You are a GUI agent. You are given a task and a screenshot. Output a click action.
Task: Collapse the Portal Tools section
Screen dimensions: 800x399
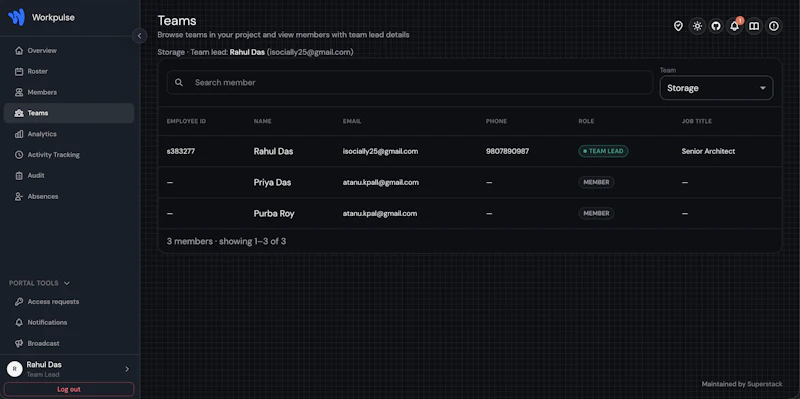(x=39, y=283)
